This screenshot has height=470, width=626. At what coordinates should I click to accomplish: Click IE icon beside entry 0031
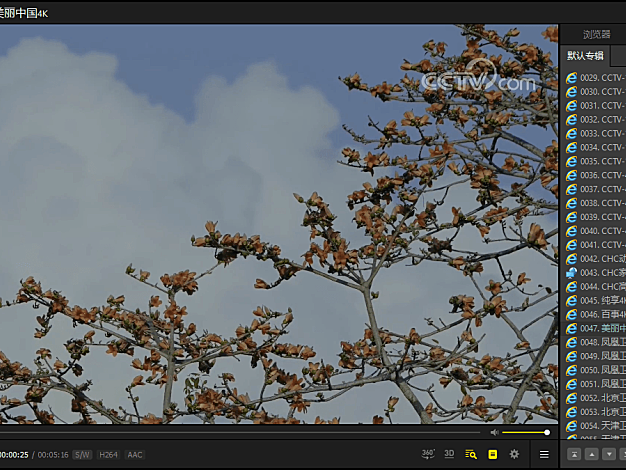point(571,106)
